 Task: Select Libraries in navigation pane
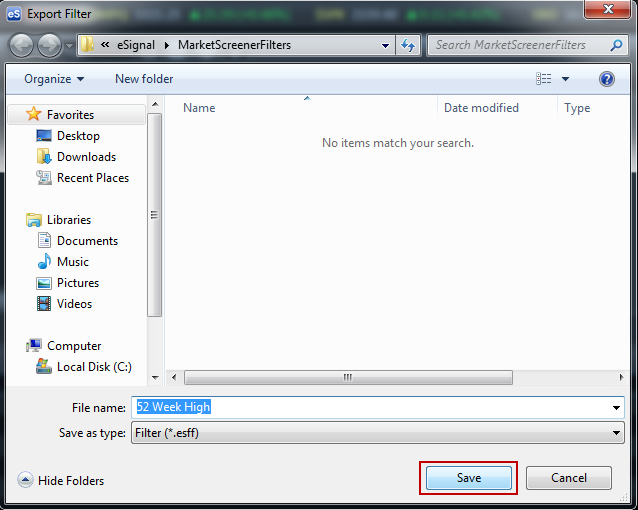pyautogui.click(x=69, y=220)
